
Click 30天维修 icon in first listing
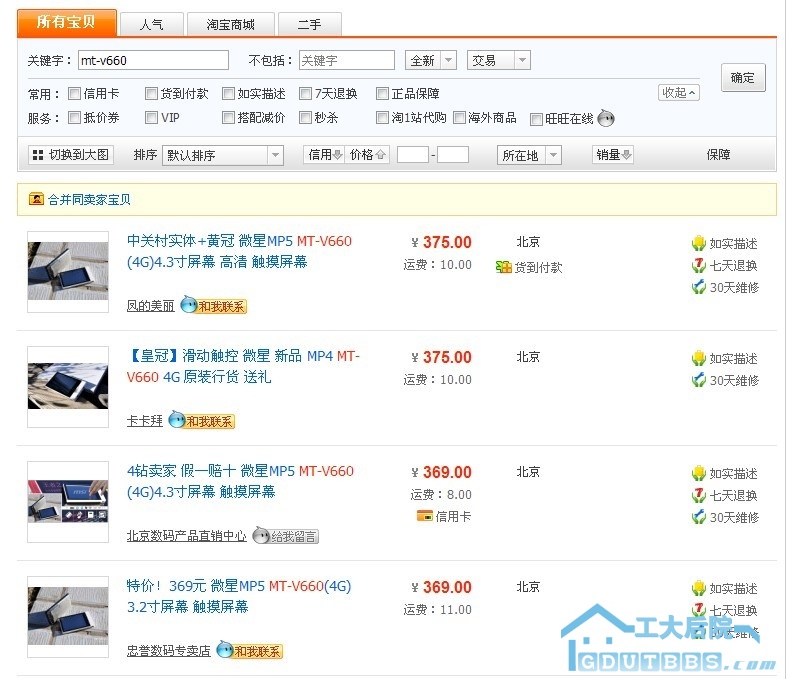tap(698, 288)
